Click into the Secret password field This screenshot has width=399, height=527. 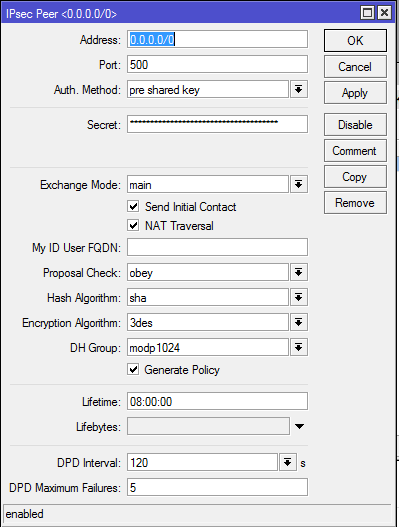(x=217, y=124)
